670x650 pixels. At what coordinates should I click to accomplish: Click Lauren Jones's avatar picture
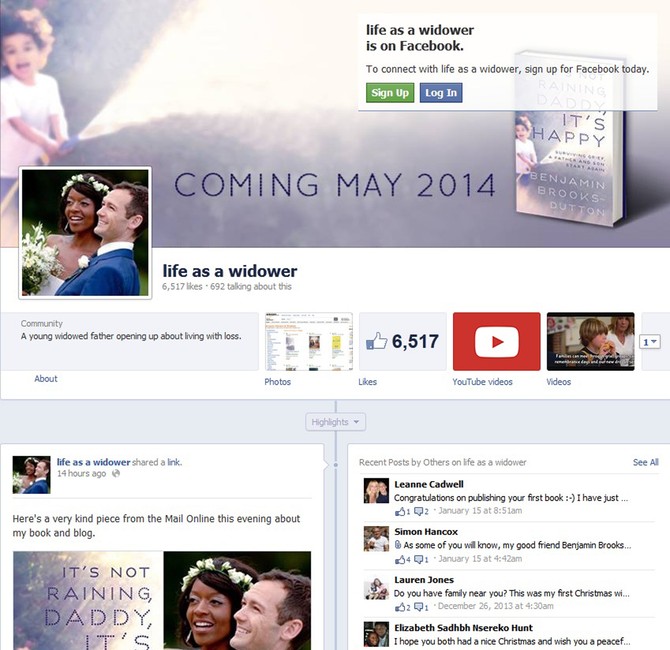(376, 587)
